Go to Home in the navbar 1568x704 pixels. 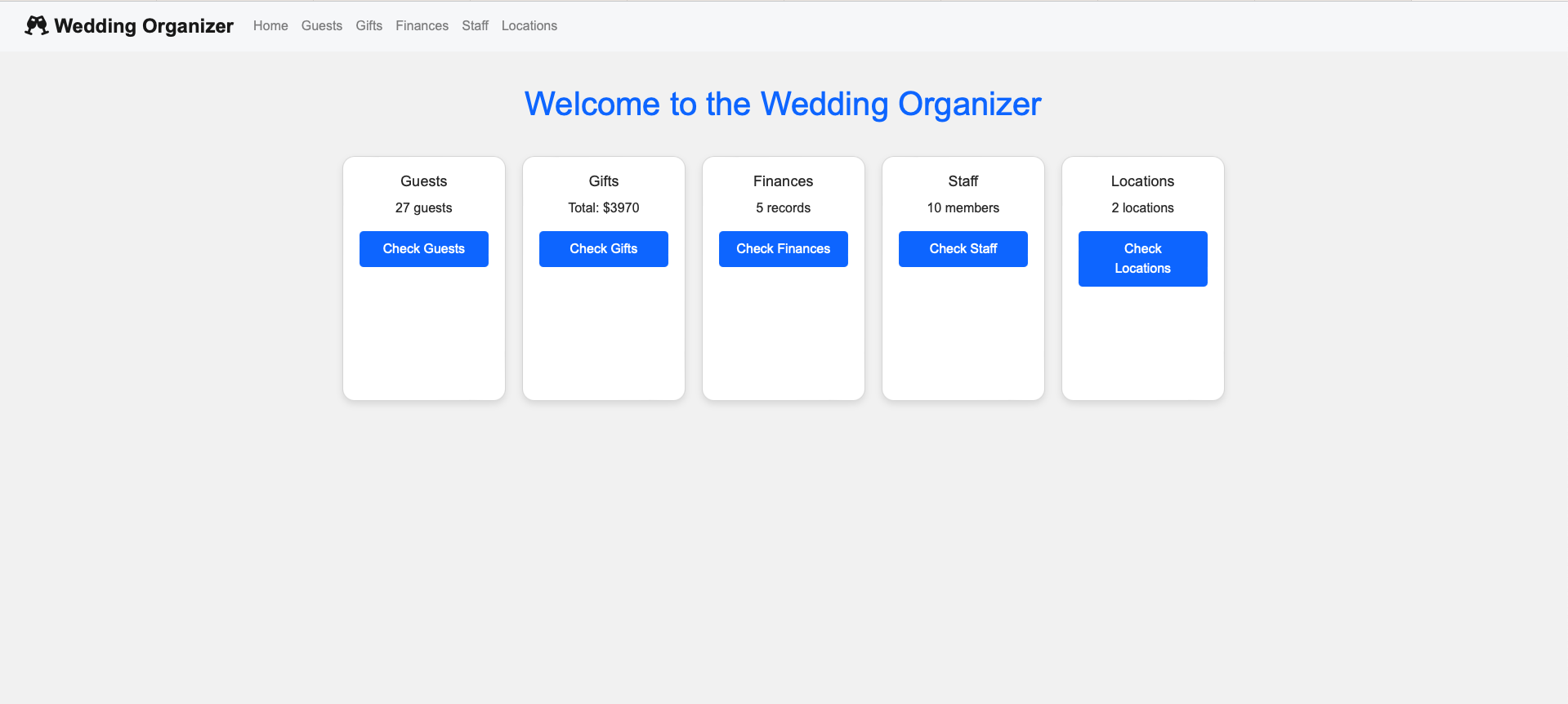pos(270,26)
